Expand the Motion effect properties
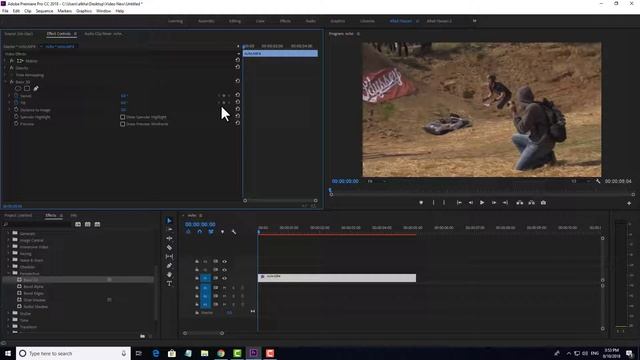 pos(5,60)
